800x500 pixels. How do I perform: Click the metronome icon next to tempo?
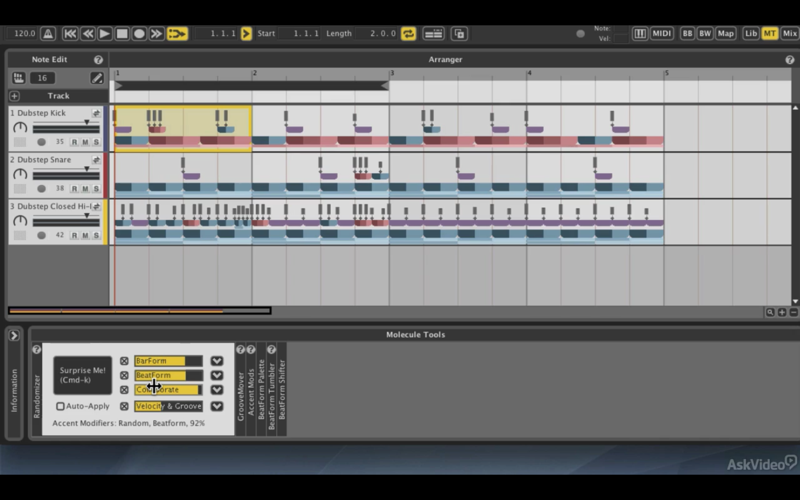48,34
